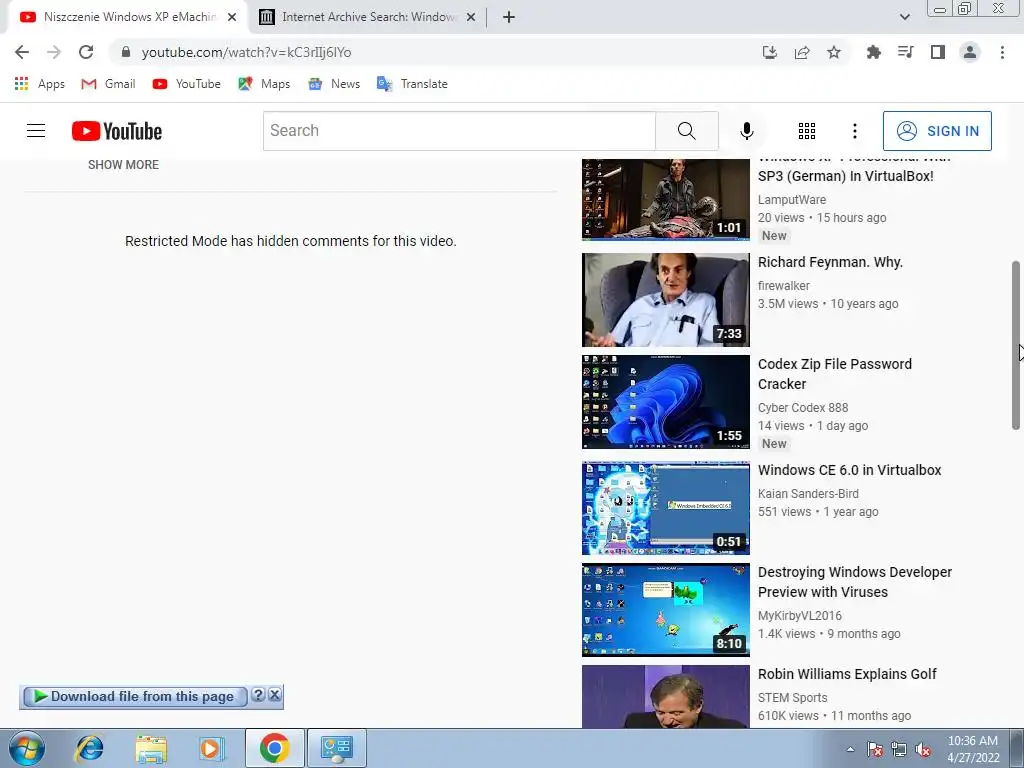This screenshot has width=1024, height=768.
Task: View site information lock icon
Action: tap(126, 52)
